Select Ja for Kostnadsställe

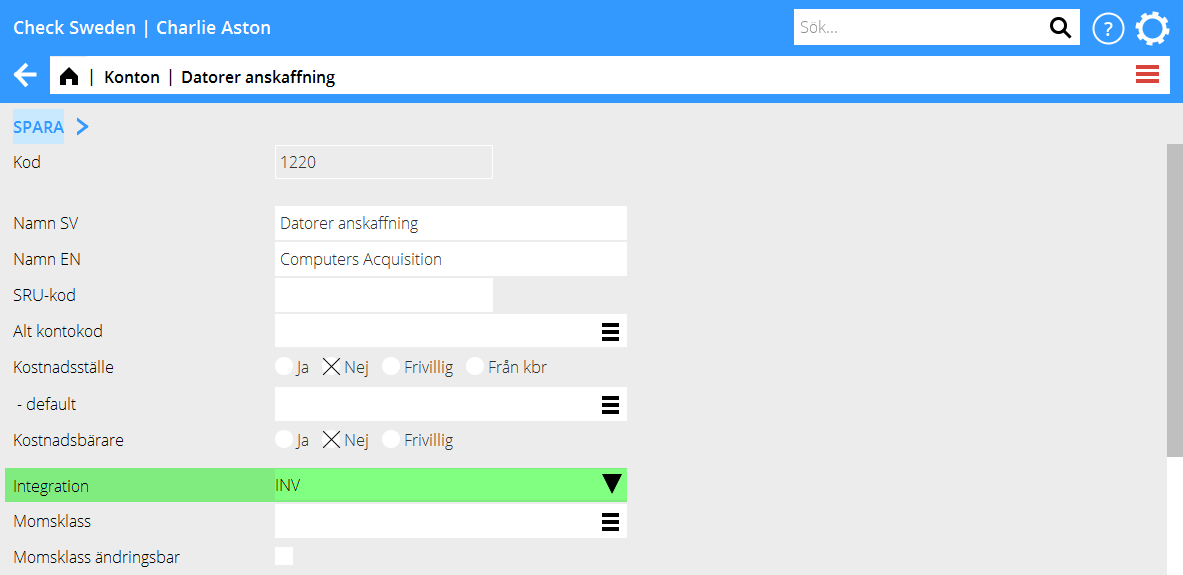[285, 367]
